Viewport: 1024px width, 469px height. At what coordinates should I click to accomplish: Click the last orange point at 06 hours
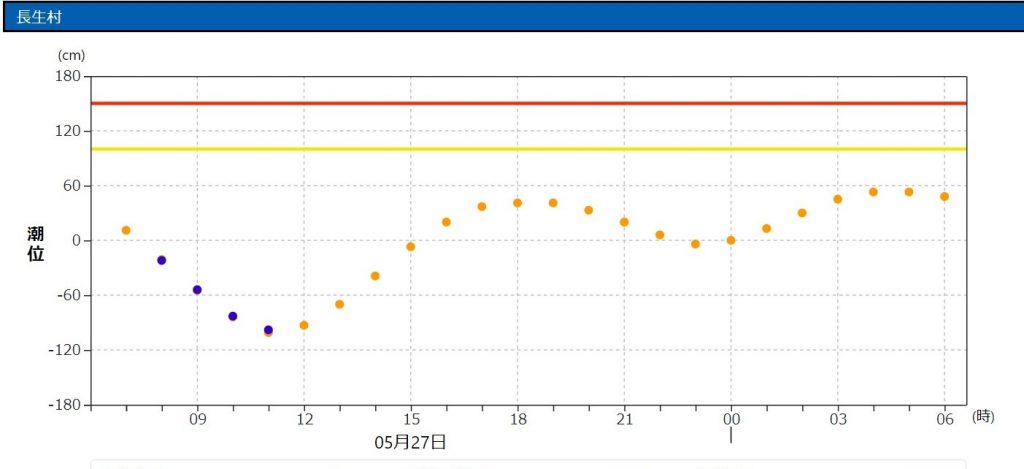click(x=944, y=197)
